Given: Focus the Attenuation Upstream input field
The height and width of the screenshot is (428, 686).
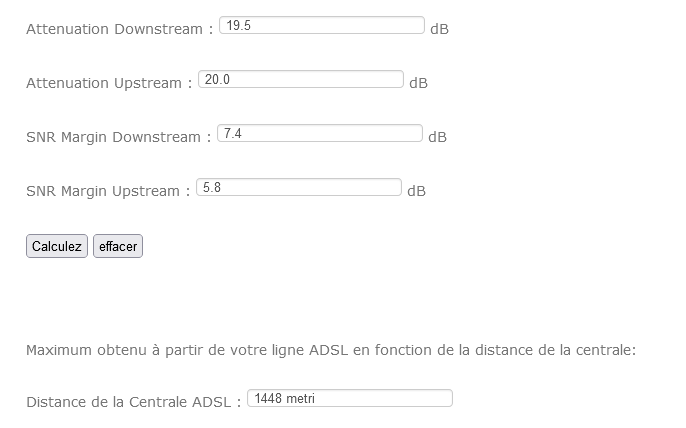Looking at the screenshot, I should point(301,79).
